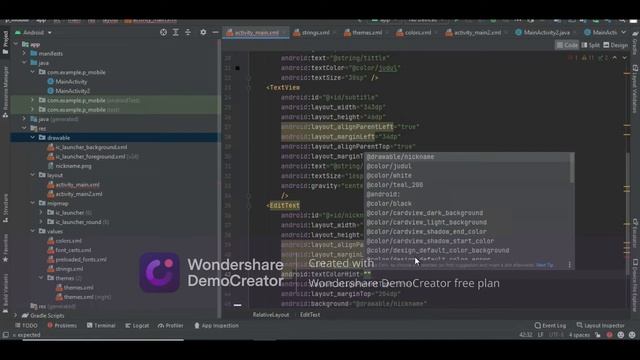
Task: Click the 4 spaces indent status
Action: 579,335
